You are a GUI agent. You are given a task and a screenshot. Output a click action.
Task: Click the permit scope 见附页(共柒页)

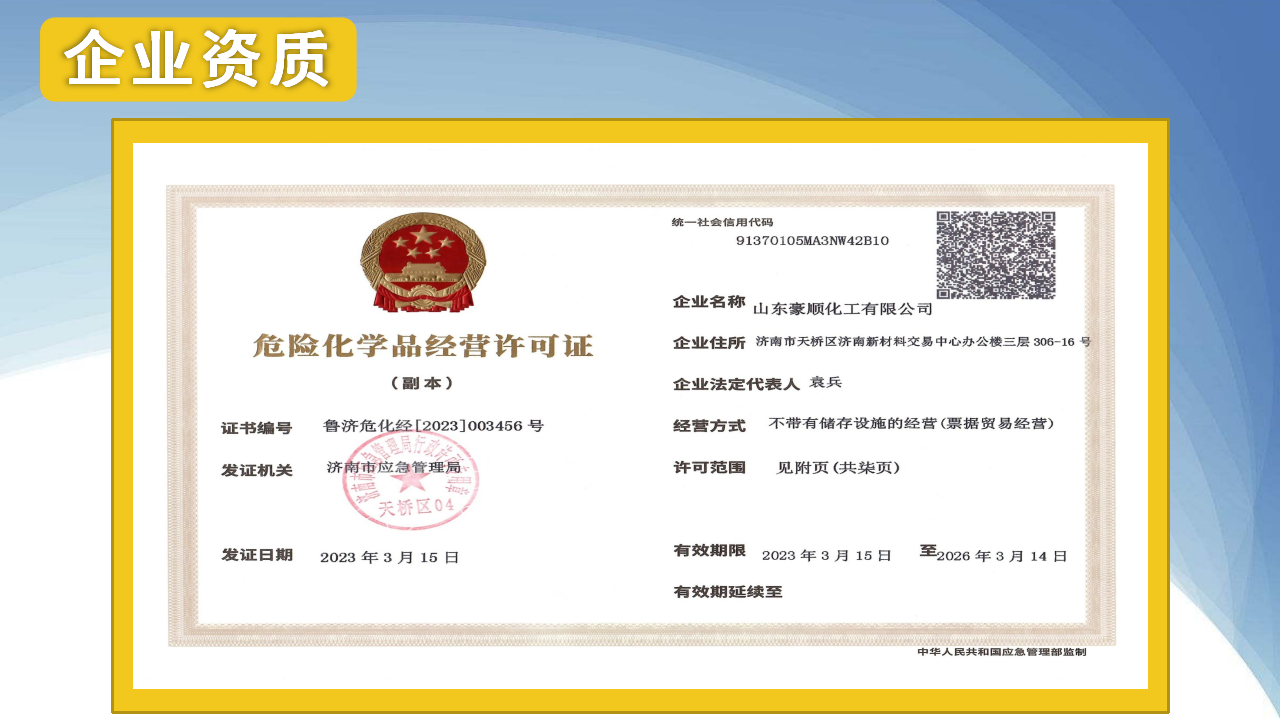pyautogui.click(x=838, y=467)
